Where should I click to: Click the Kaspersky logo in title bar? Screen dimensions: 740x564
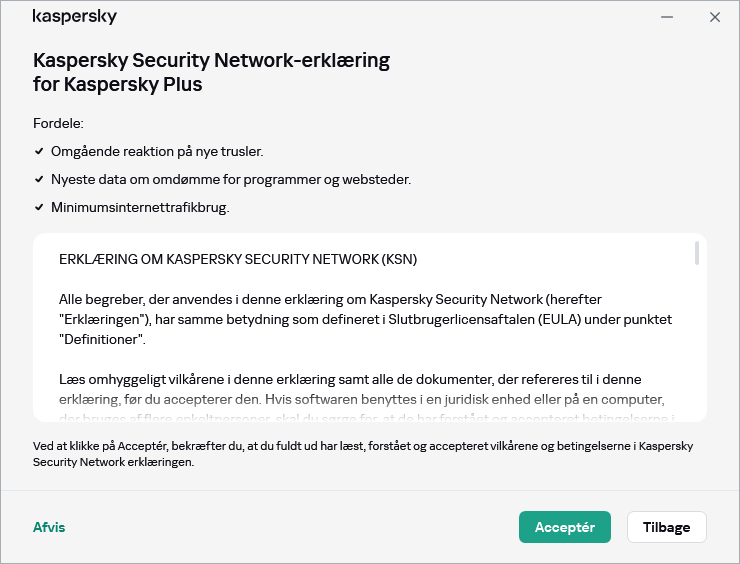point(75,17)
